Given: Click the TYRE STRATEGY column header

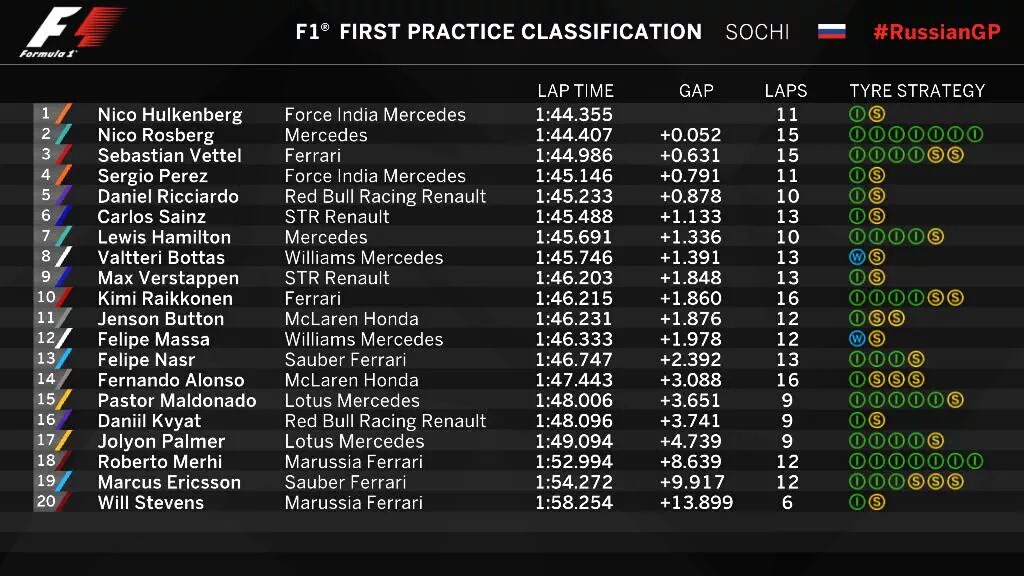Looking at the screenshot, I should click(x=917, y=91).
